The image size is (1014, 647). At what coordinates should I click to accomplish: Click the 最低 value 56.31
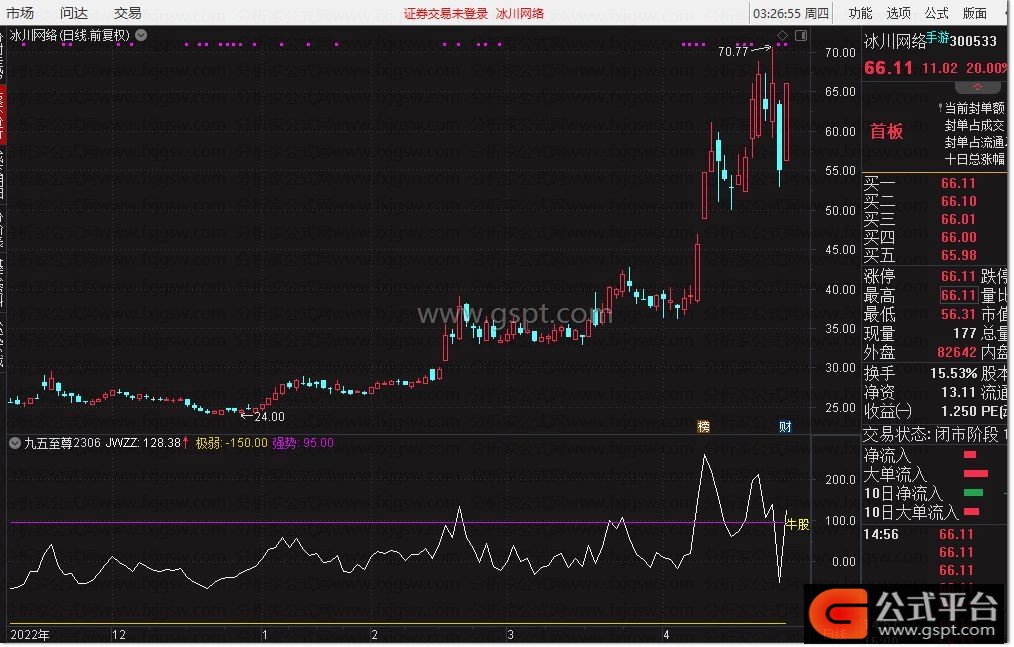click(x=958, y=314)
